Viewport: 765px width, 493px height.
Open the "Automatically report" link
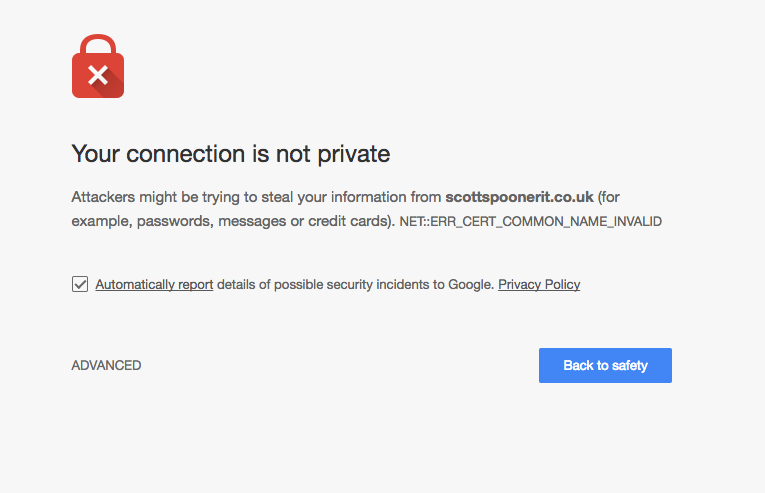(x=154, y=284)
